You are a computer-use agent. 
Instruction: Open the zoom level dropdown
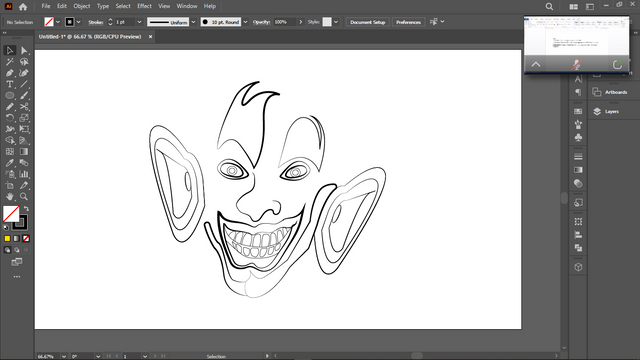[64, 356]
